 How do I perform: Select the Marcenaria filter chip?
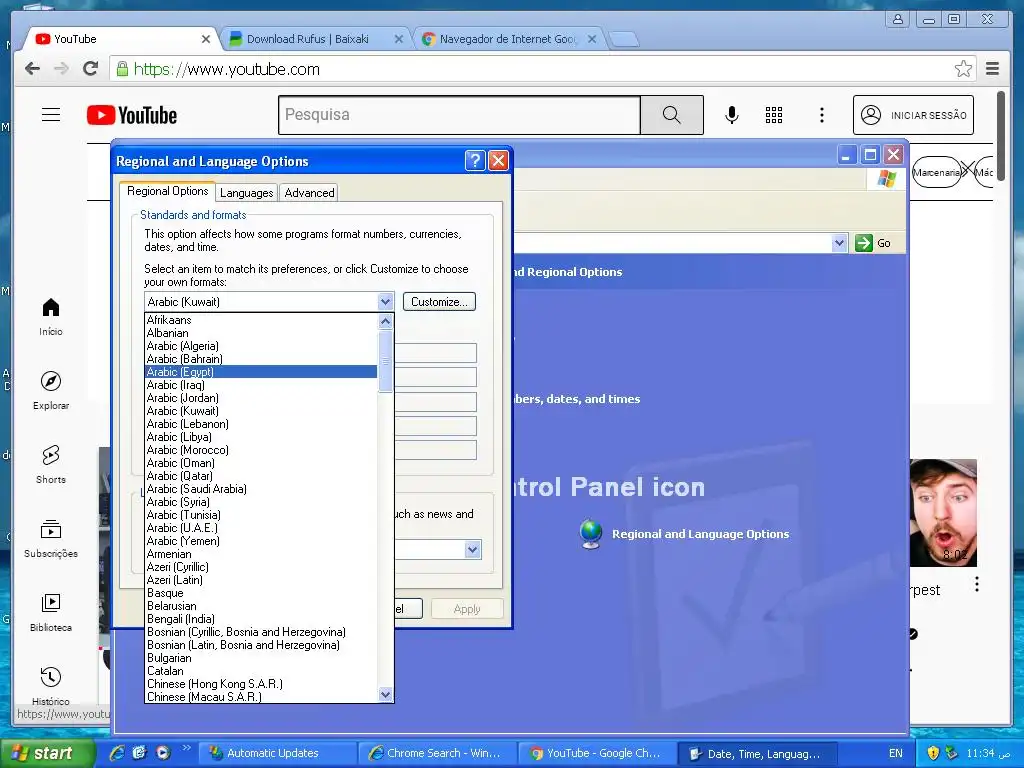click(936, 172)
